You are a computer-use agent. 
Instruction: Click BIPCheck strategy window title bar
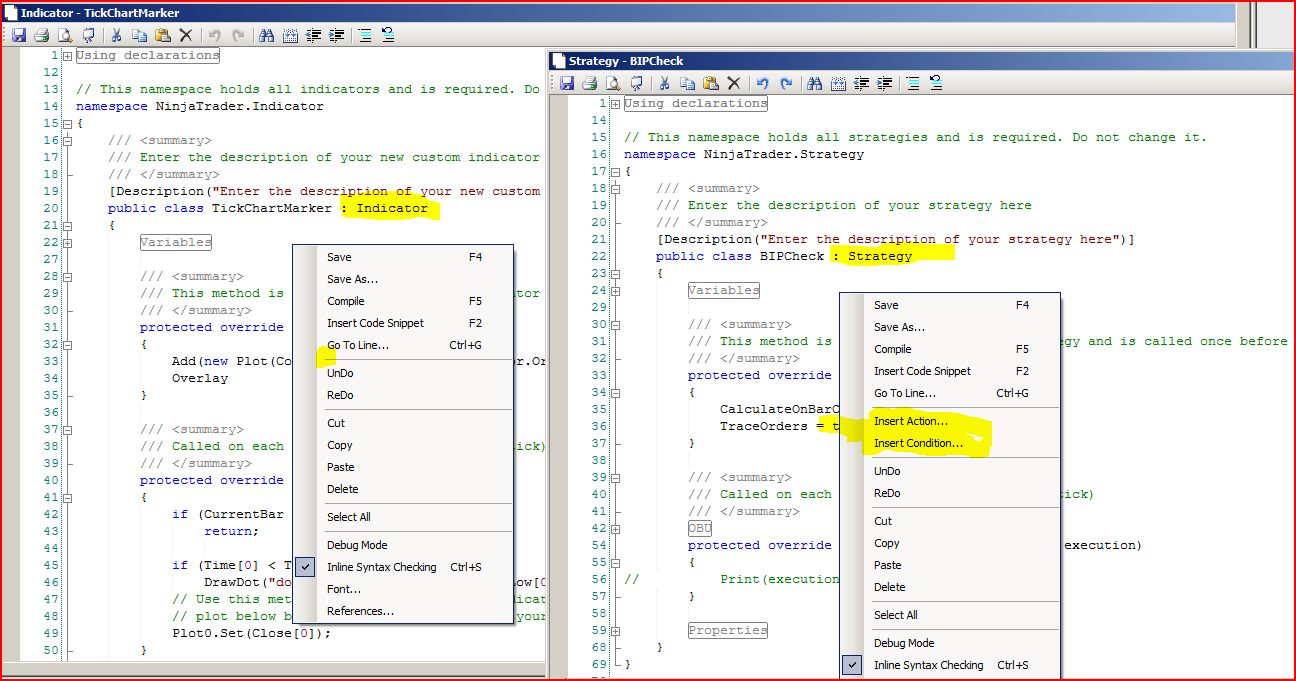pos(800,61)
